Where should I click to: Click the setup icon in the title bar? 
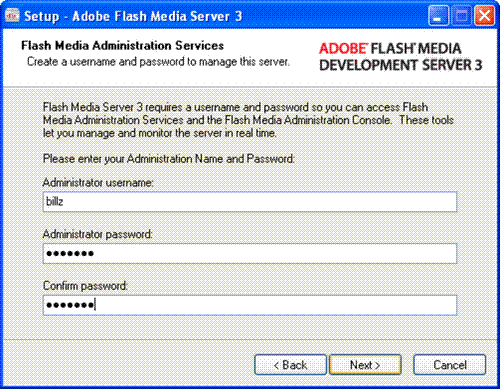point(12,16)
